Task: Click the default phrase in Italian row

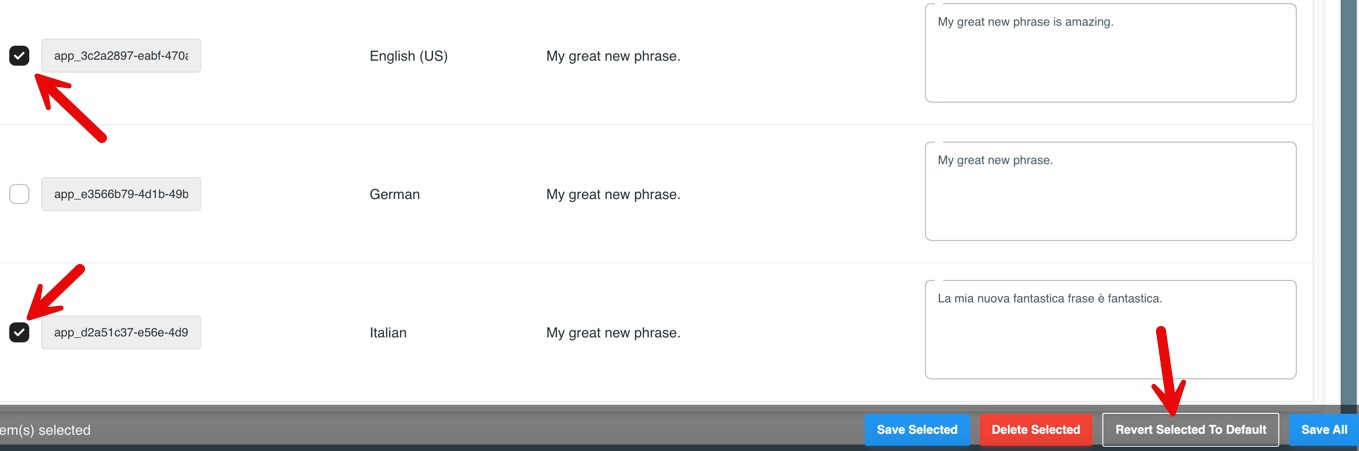Action: point(612,332)
